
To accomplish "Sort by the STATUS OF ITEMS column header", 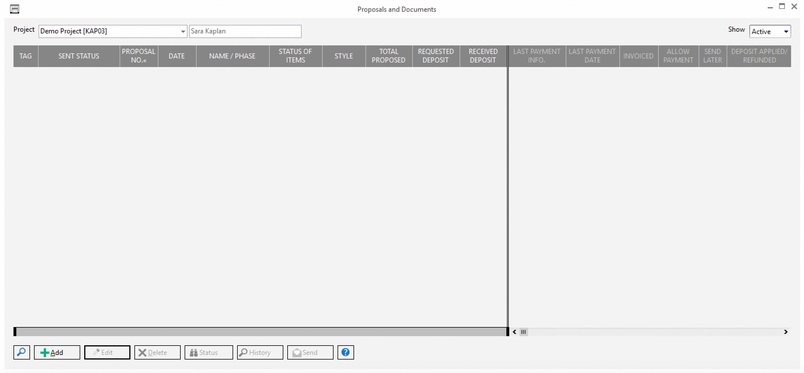I will (x=296, y=56).
